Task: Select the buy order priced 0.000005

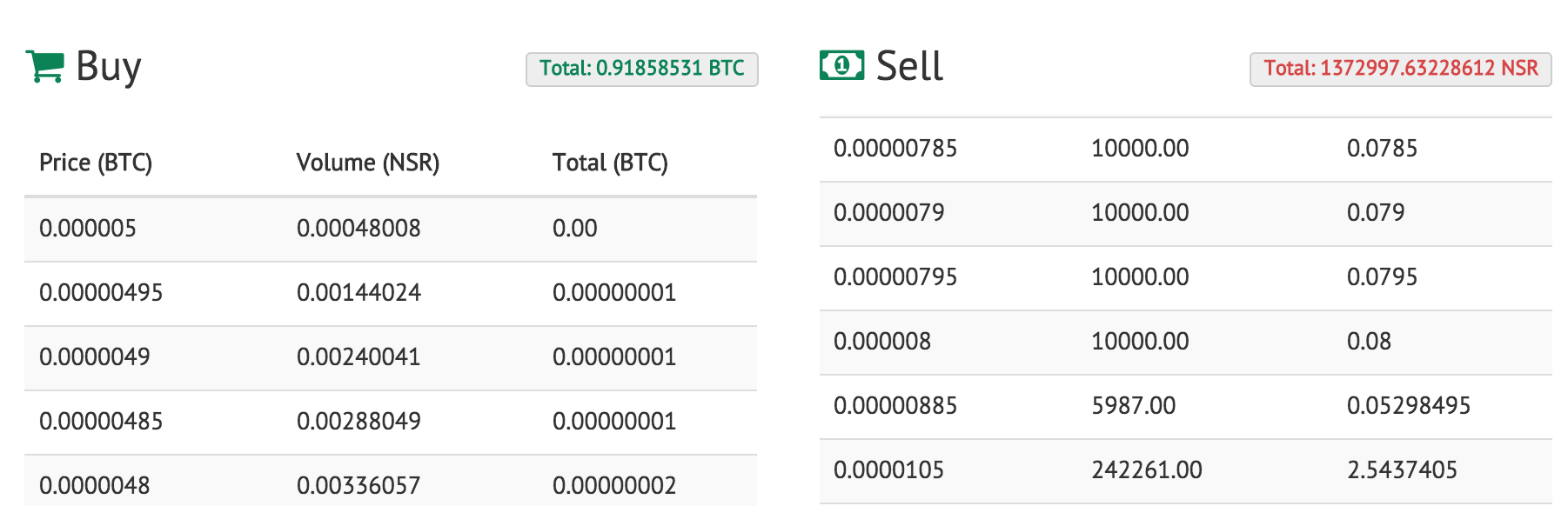Action: 88,229
